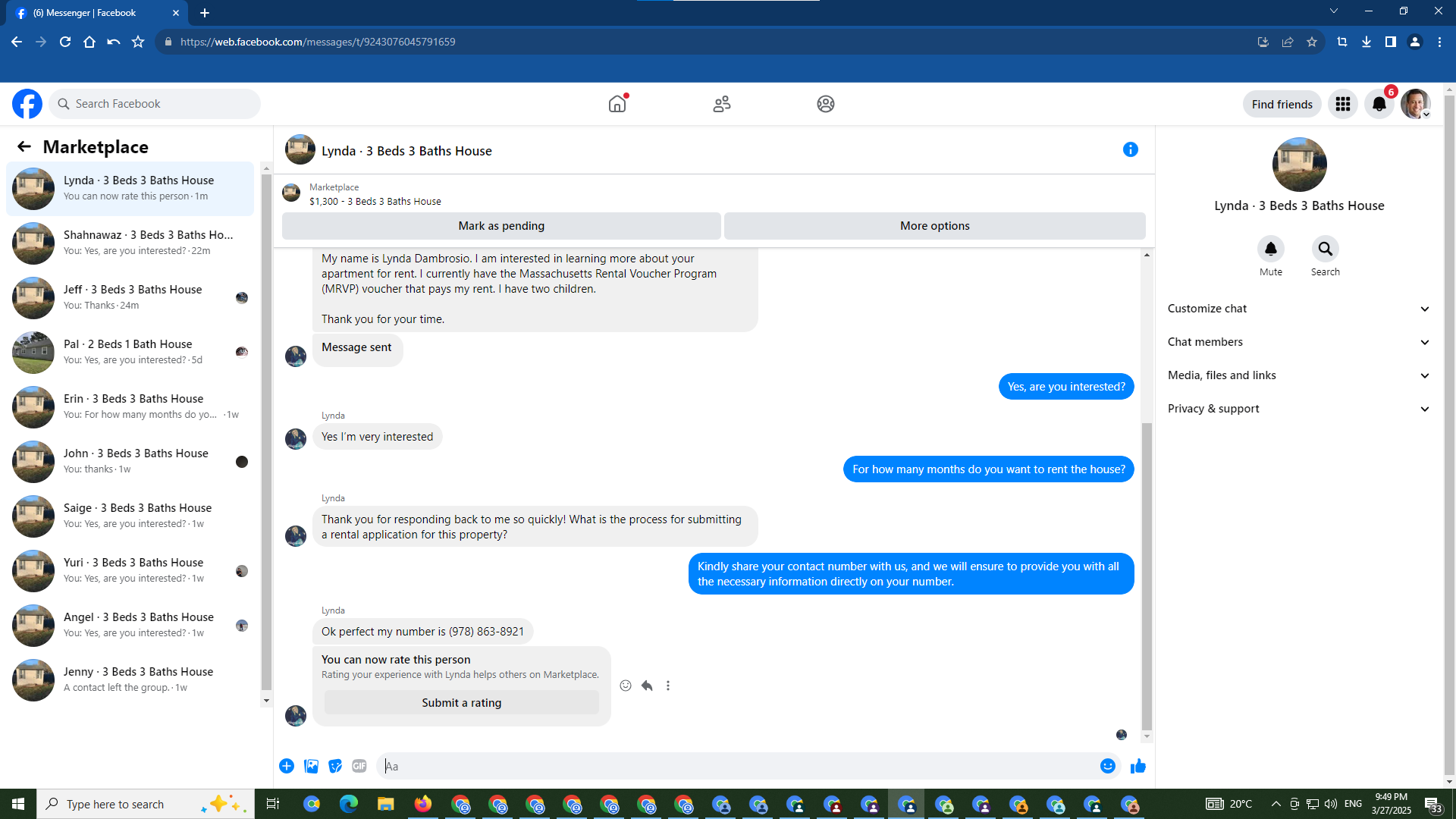The image size is (1456, 819).
Task: Focus the Search Facebook field
Action: click(x=155, y=104)
